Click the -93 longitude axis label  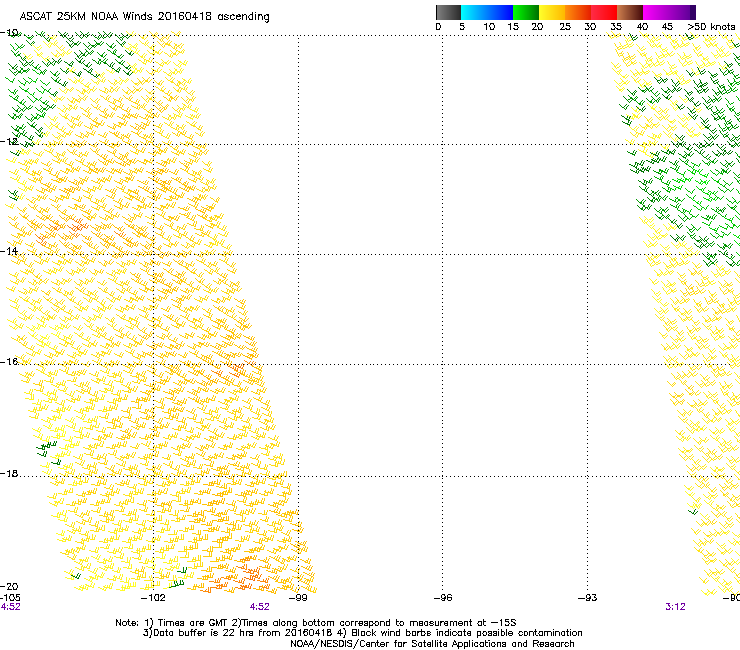588,598
